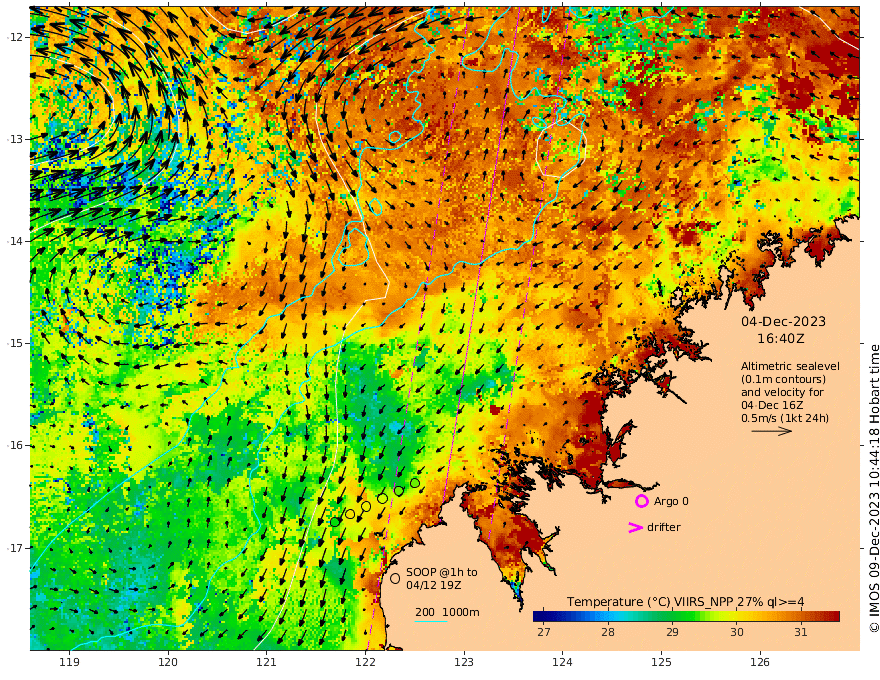This screenshot has width=880, height=680.
Task: Click the 0.5m/s velocity scale arrow
Action: click(x=772, y=431)
